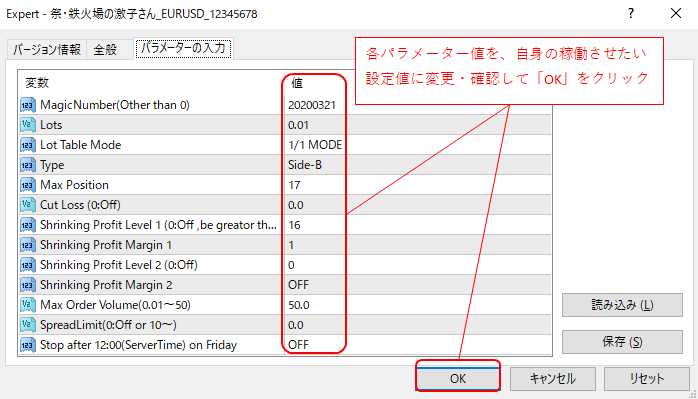Close the Expert dialog window

(x=676, y=14)
